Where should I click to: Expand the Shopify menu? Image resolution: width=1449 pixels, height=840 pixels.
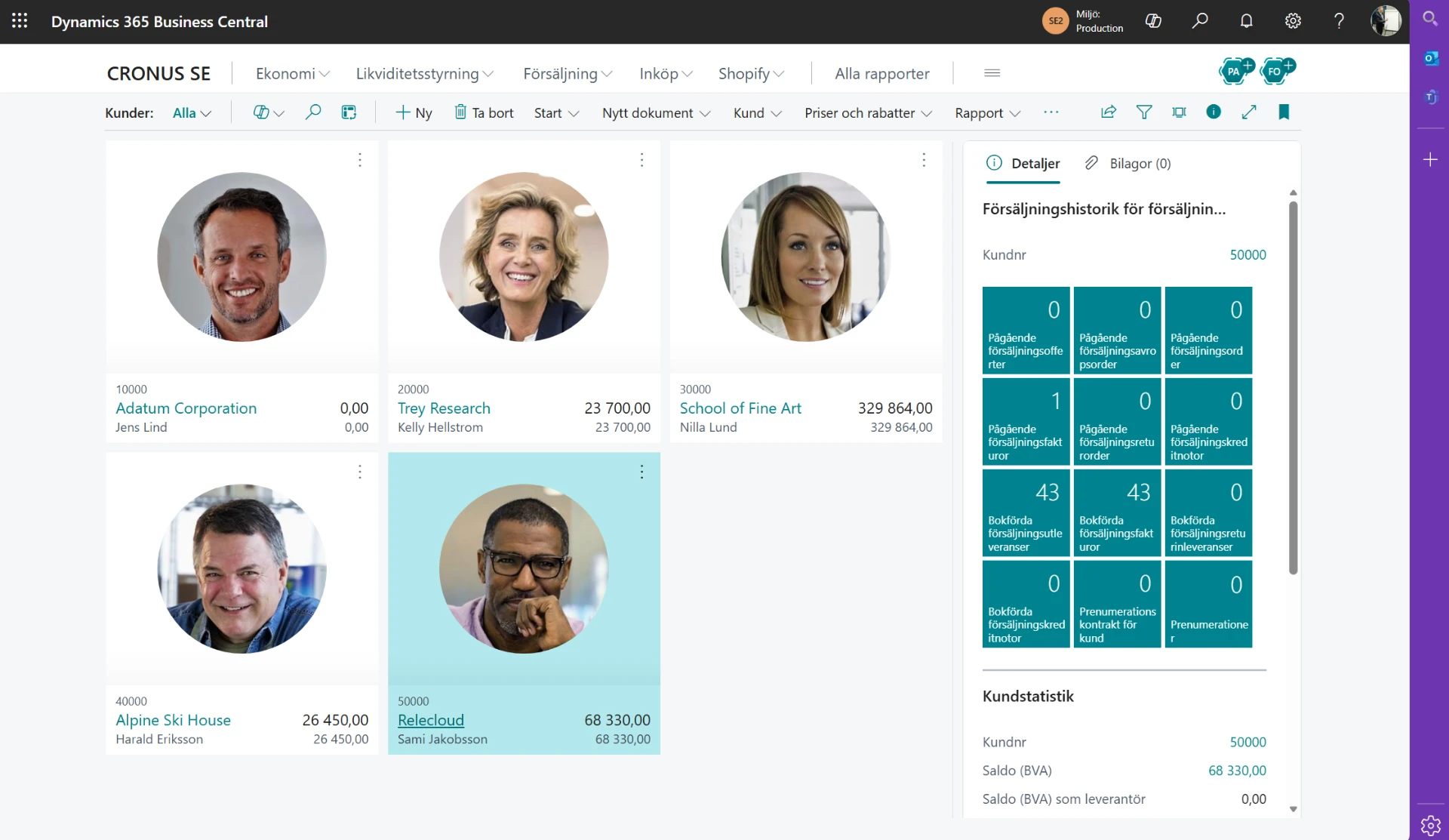tap(751, 73)
